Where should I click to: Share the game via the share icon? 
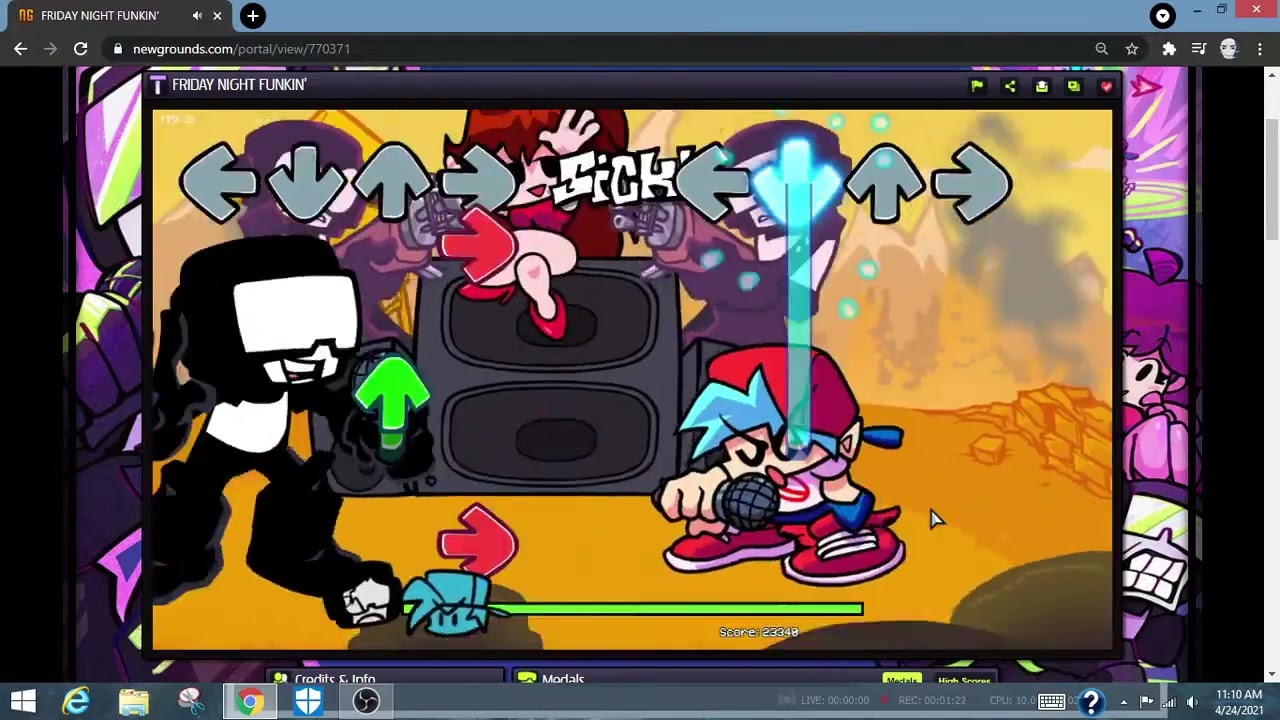(1010, 86)
